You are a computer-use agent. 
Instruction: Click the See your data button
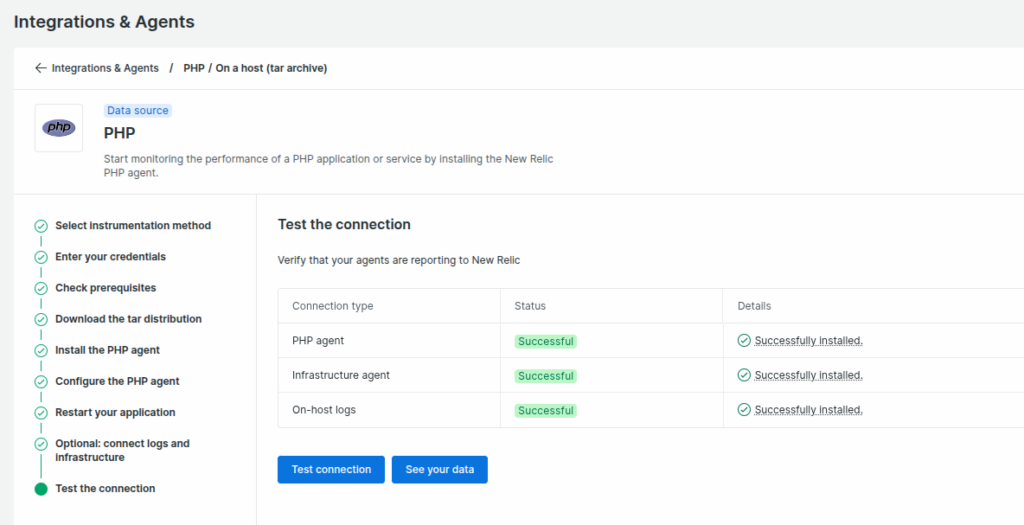coord(440,469)
